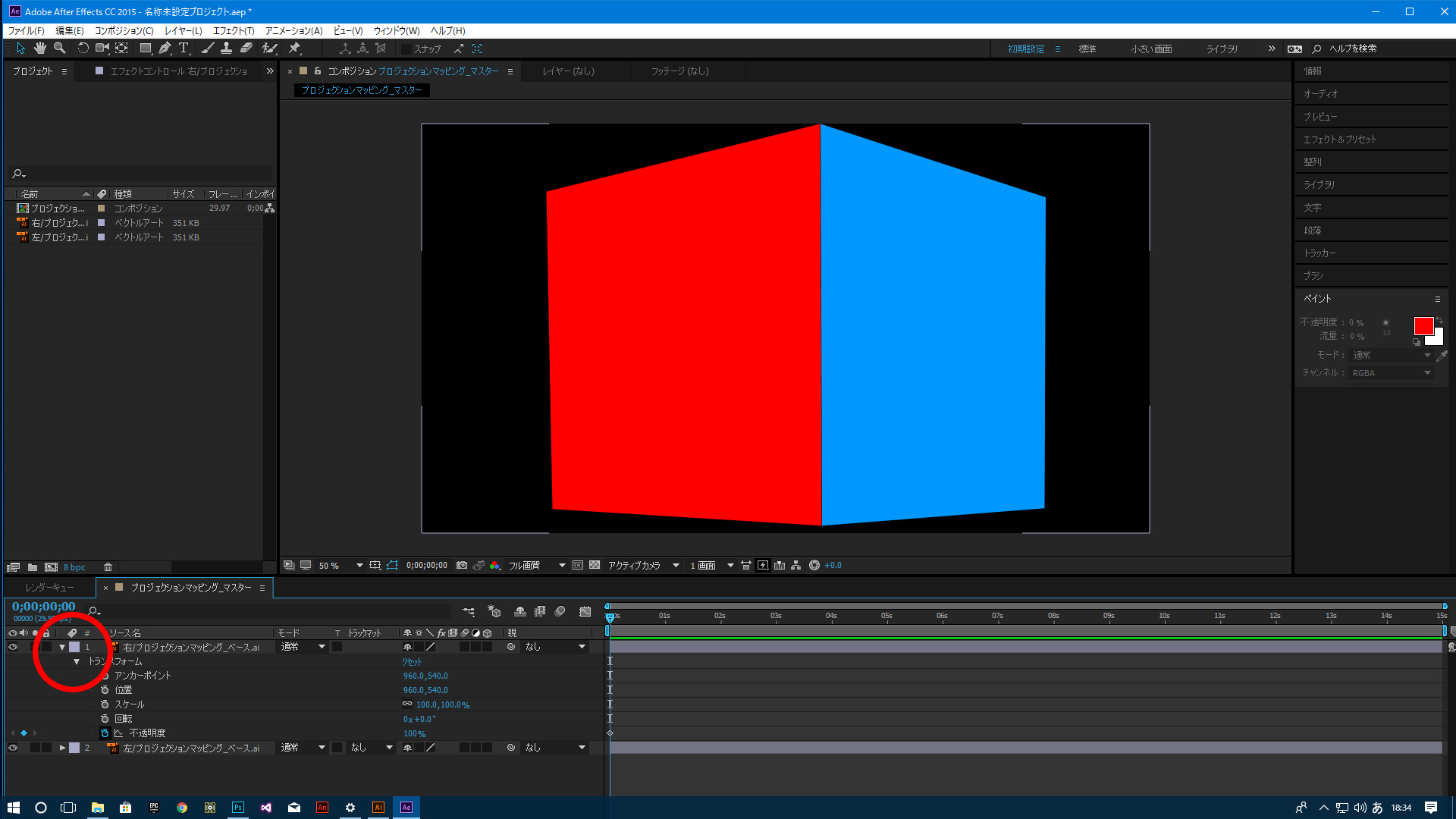This screenshot has height=819, width=1456.
Task: Open the フル画質 resolution dropdown
Action: point(537,566)
